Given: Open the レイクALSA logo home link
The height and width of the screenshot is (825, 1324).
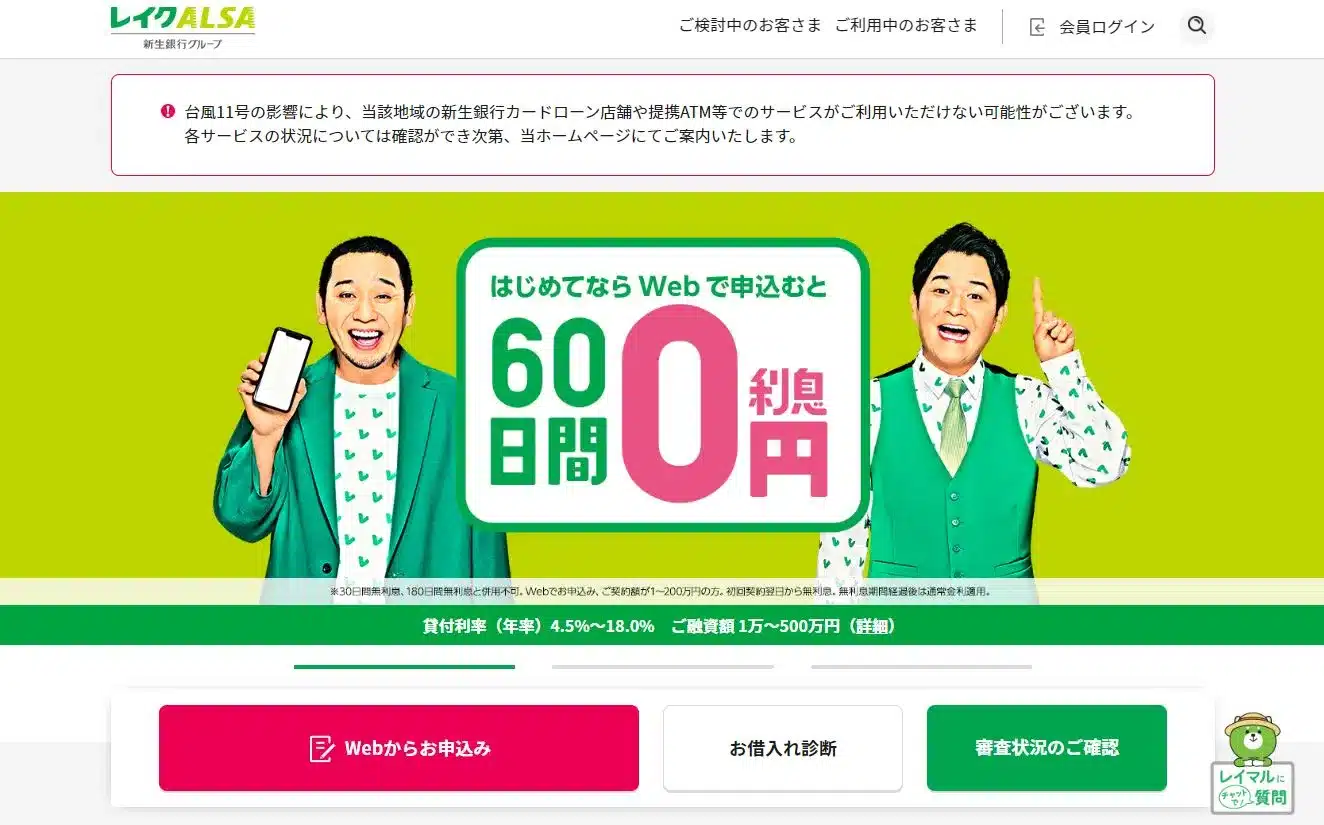Looking at the screenshot, I should point(183,20).
